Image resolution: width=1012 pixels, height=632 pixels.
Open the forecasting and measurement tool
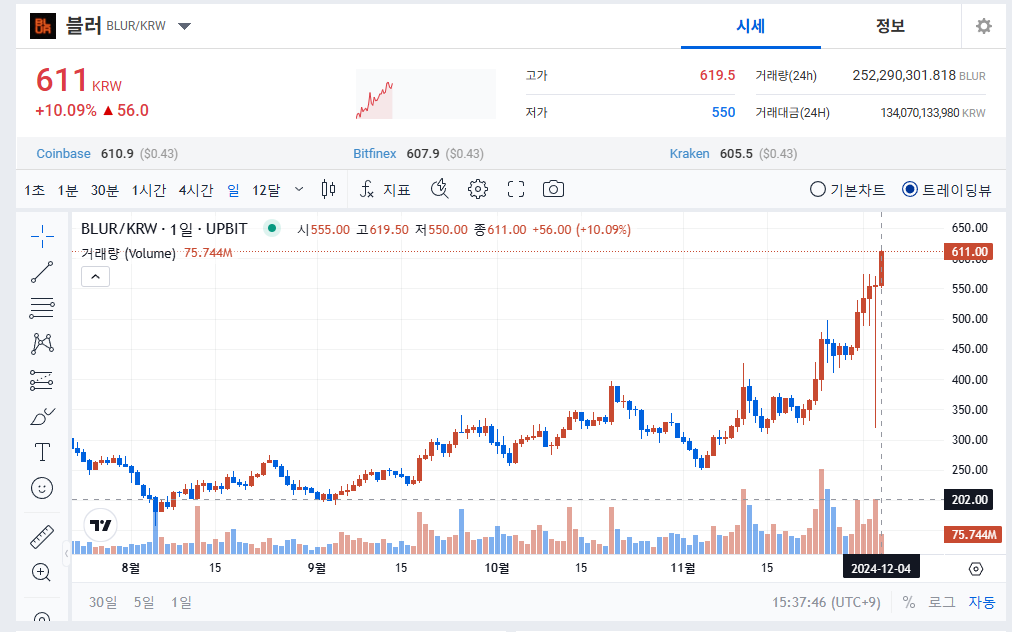click(x=42, y=380)
